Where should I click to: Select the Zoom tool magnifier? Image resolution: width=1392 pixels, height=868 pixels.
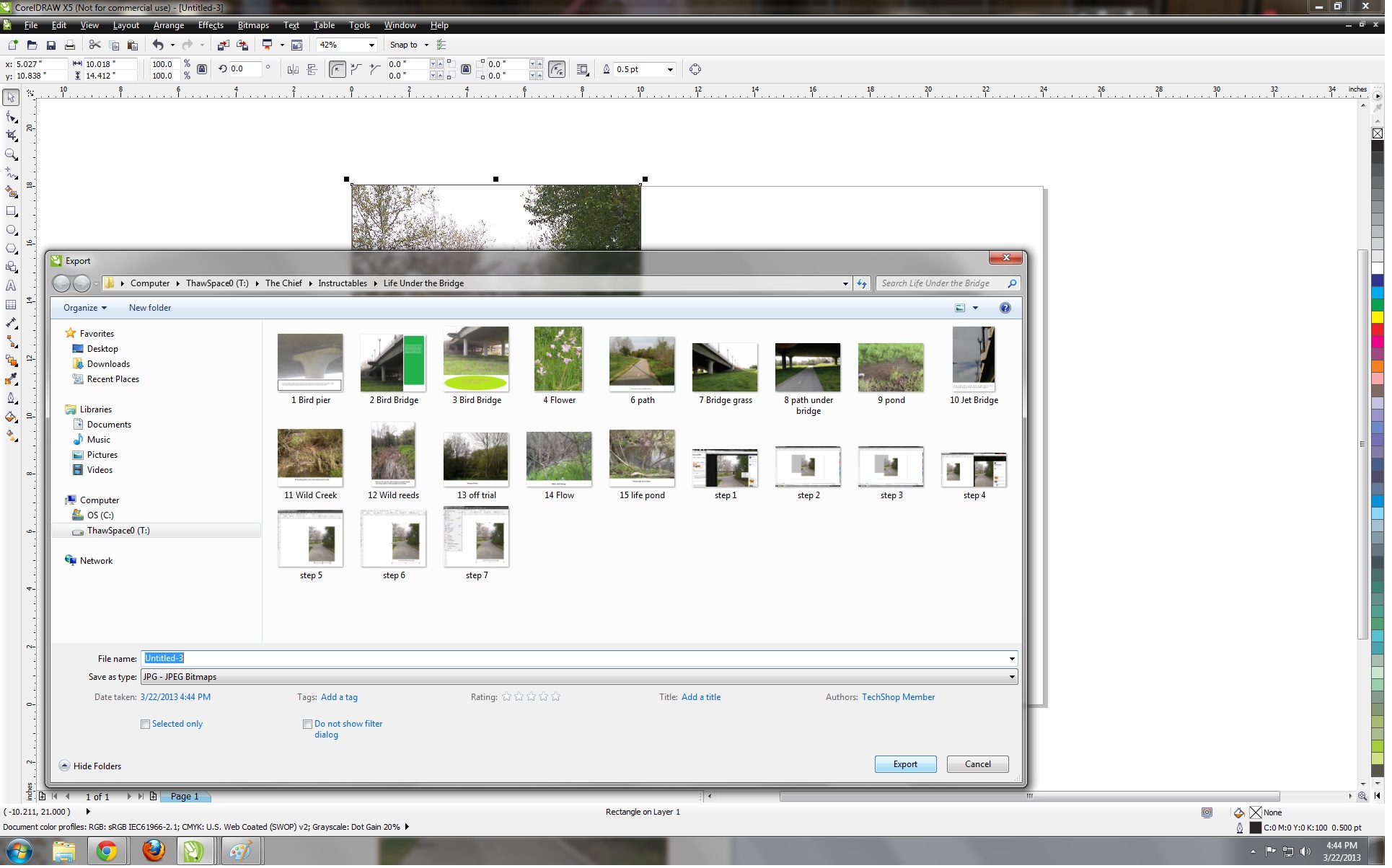pos(11,154)
